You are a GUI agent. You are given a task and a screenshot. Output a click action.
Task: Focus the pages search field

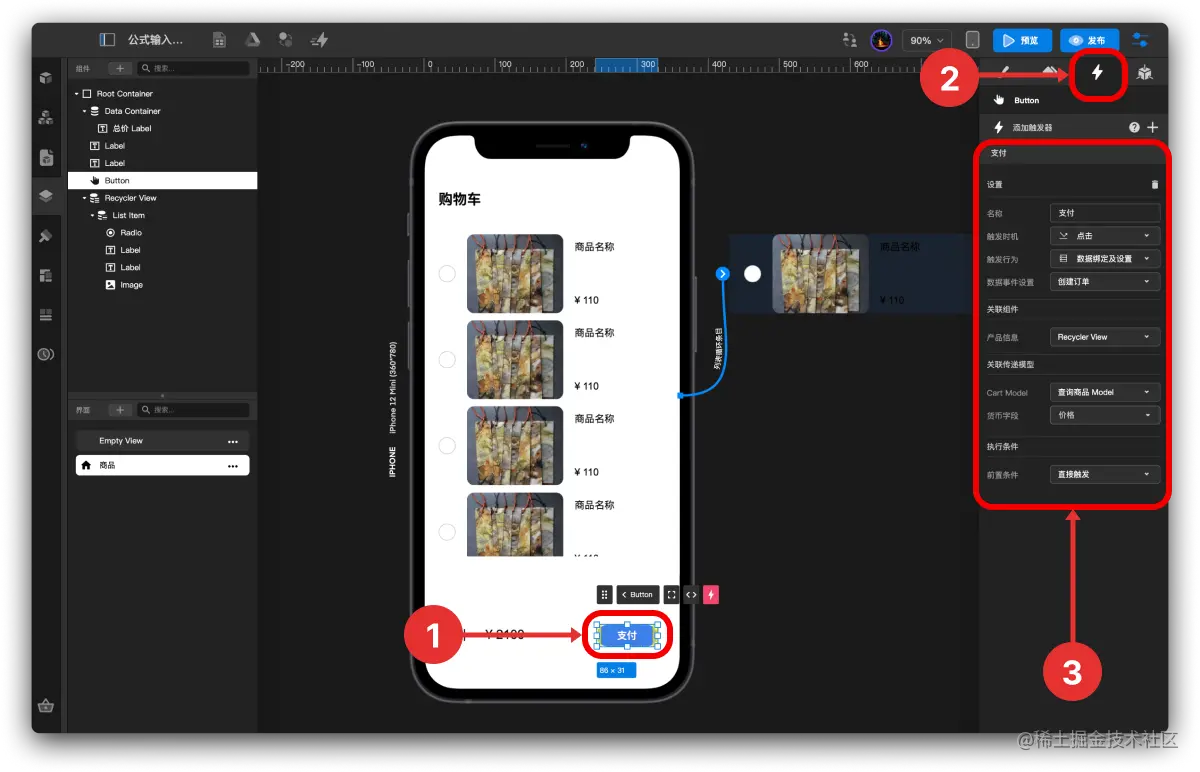pyautogui.click(x=193, y=410)
